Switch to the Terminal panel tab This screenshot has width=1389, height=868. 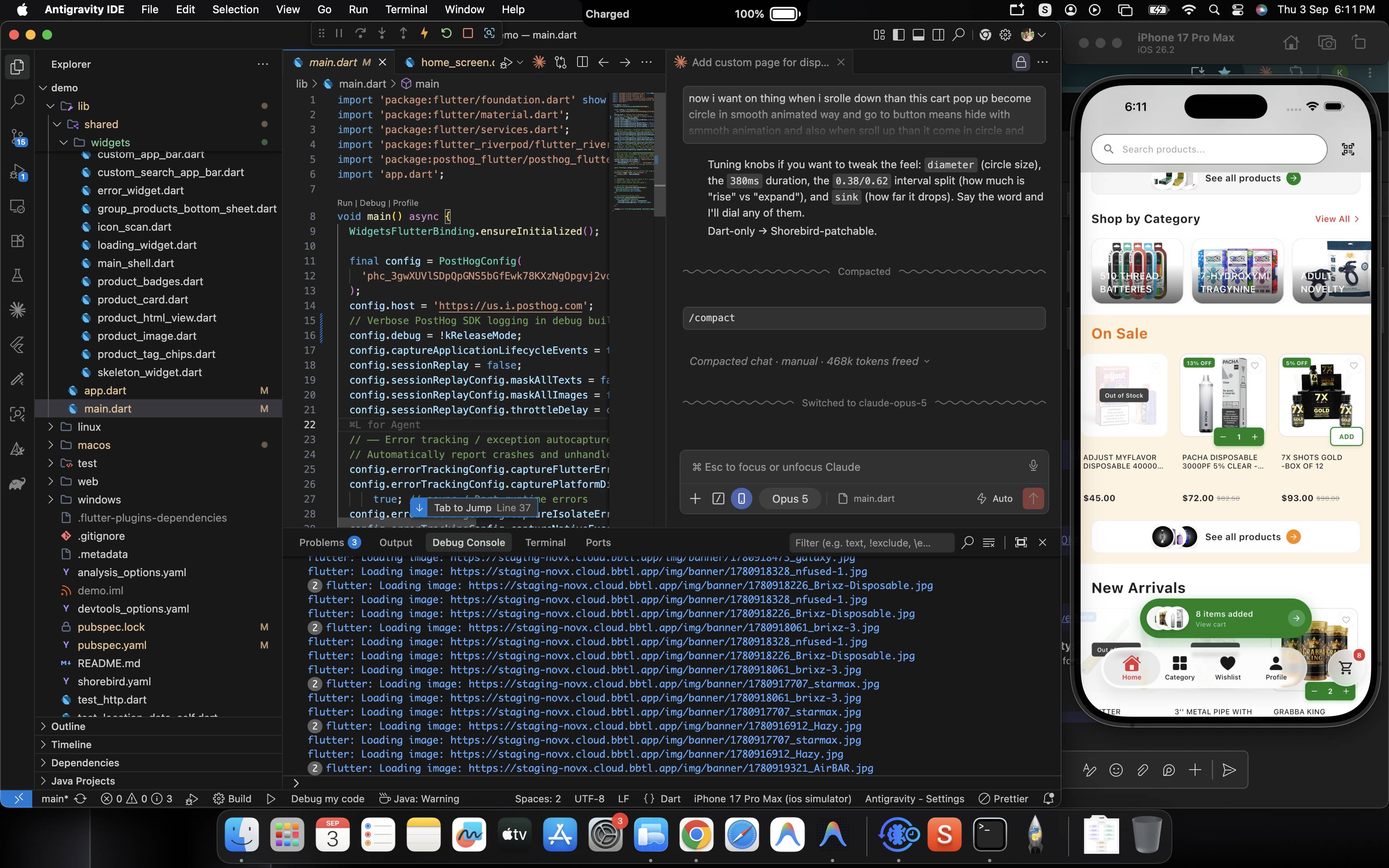[x=545, y=542]
